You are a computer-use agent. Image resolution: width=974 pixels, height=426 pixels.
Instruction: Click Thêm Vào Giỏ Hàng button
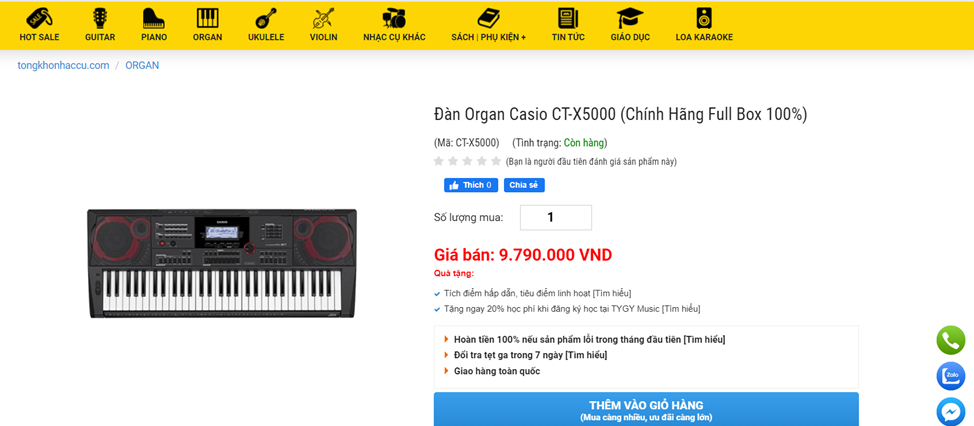[646, 409]
